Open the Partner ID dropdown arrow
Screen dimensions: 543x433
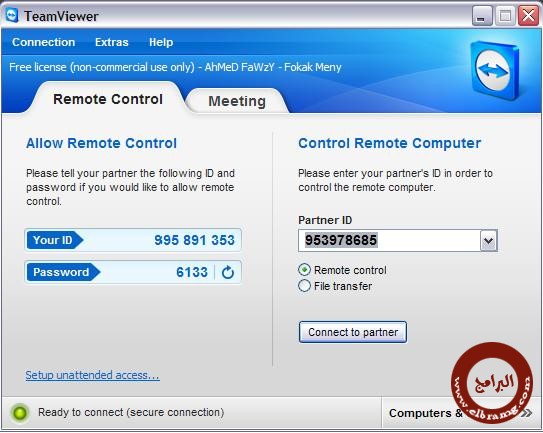(489, 240)
